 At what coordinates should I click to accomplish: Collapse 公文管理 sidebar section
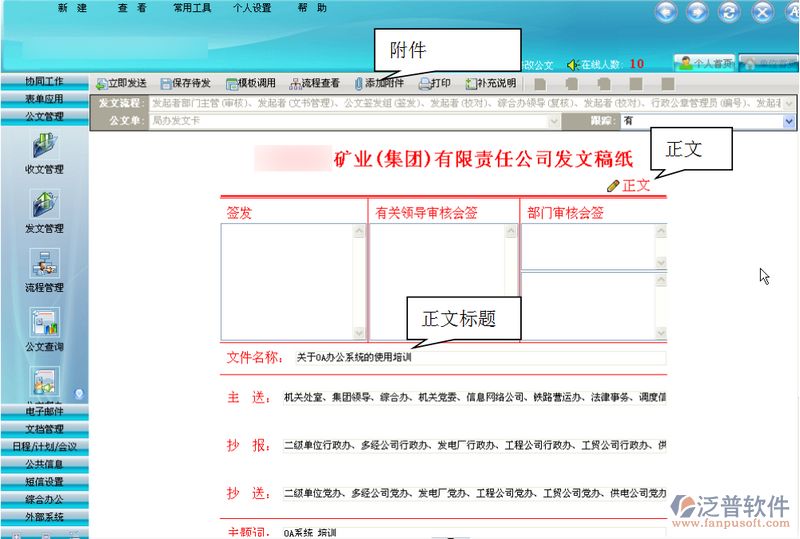[44, 117]
